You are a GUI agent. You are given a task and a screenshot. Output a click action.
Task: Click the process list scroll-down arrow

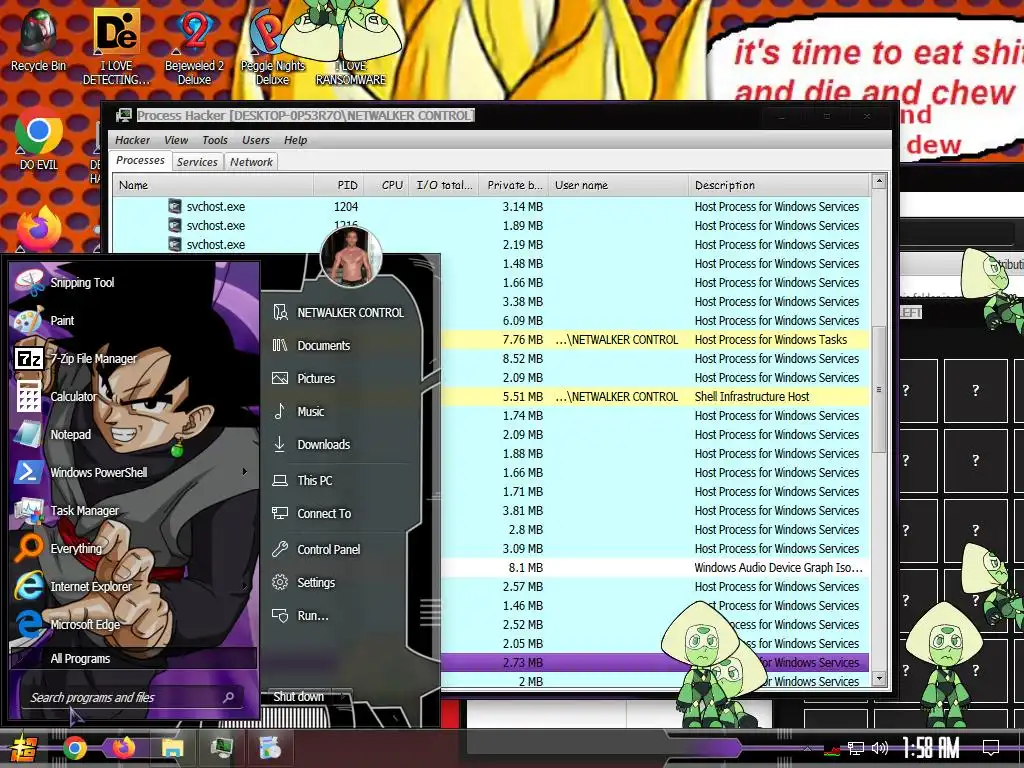coord(879,678)
